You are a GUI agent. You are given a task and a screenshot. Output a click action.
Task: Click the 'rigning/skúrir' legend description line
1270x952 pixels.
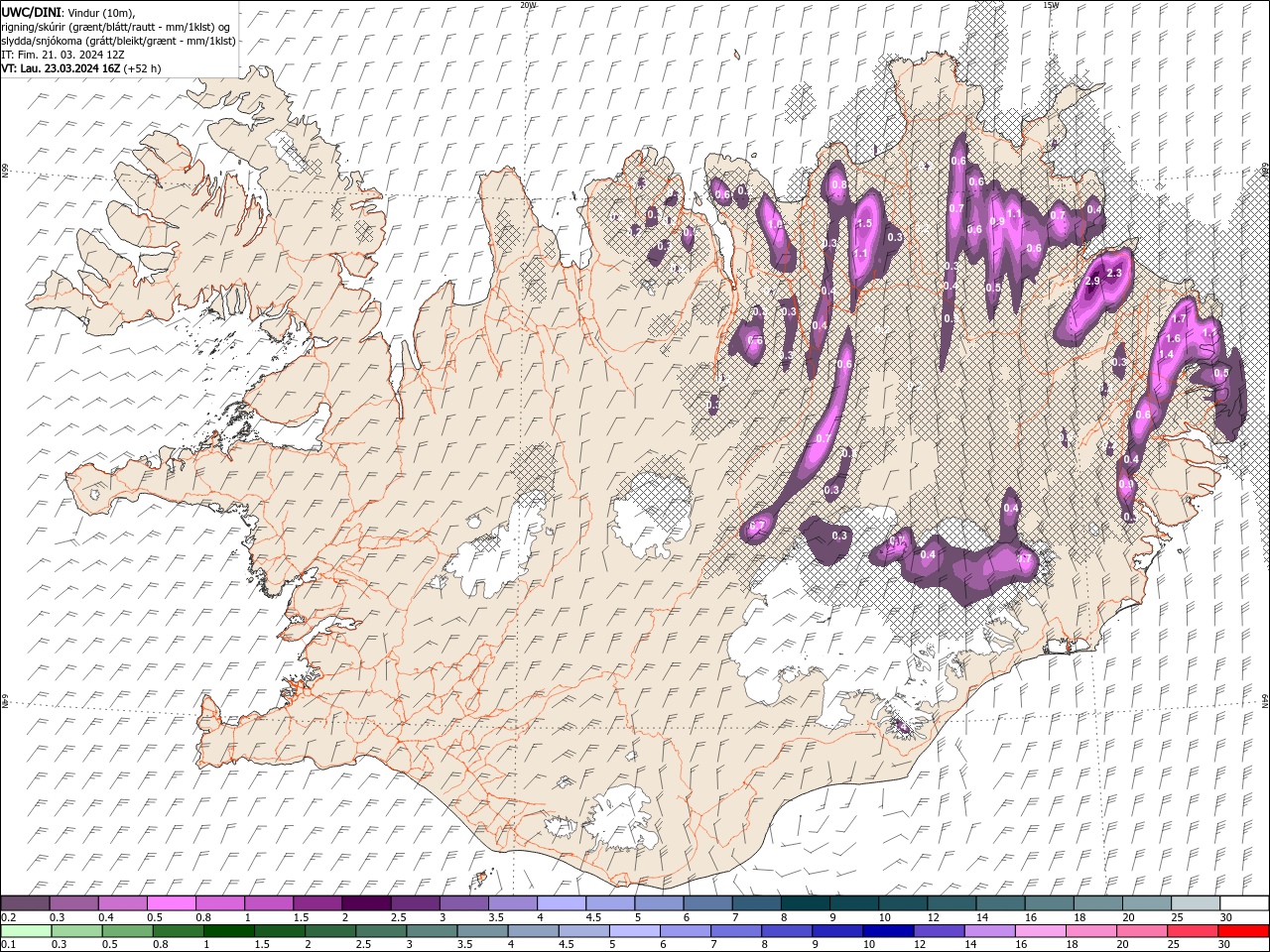pos(116,27)
